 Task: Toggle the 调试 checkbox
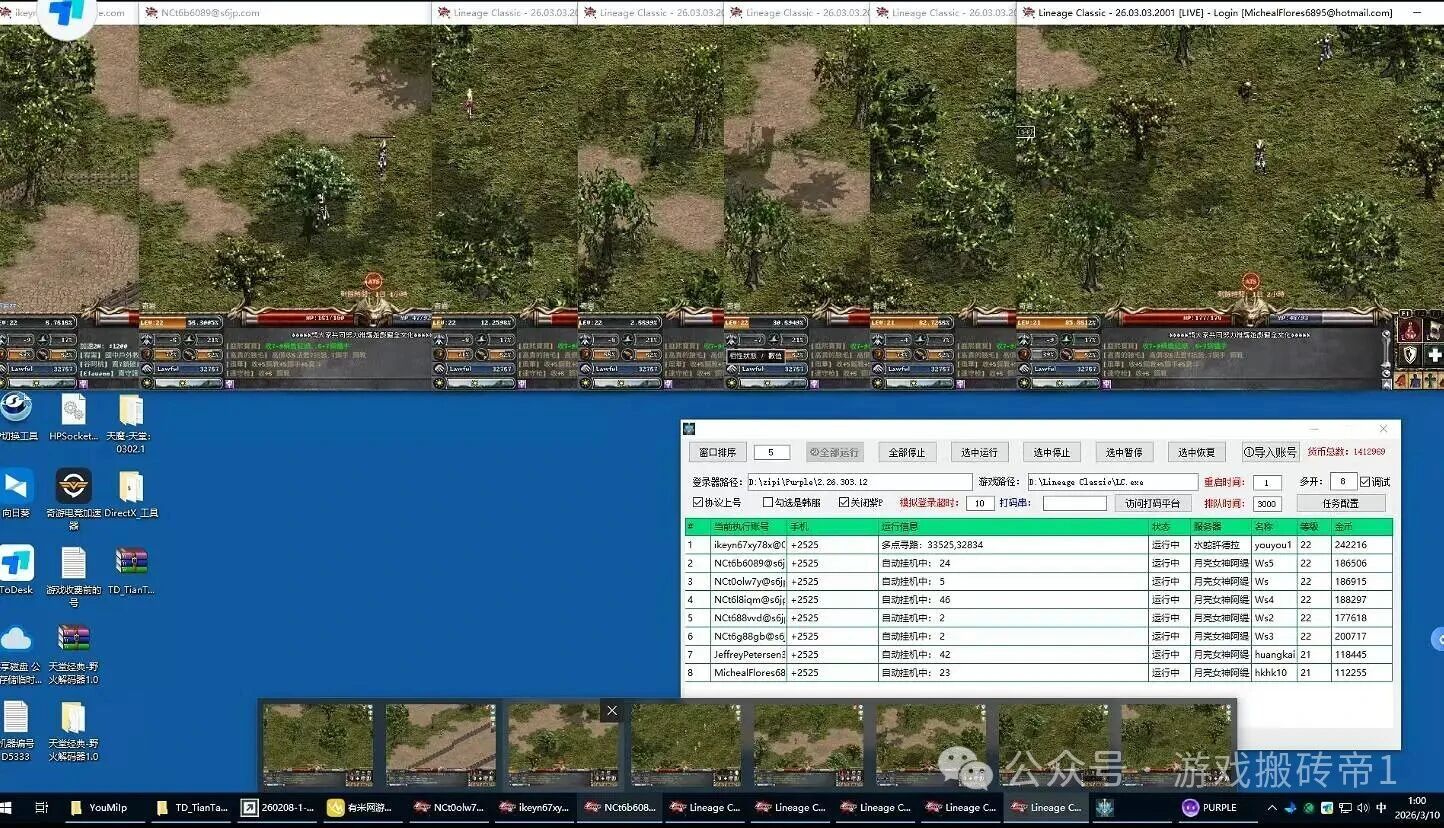click(x=1365, y=482)
